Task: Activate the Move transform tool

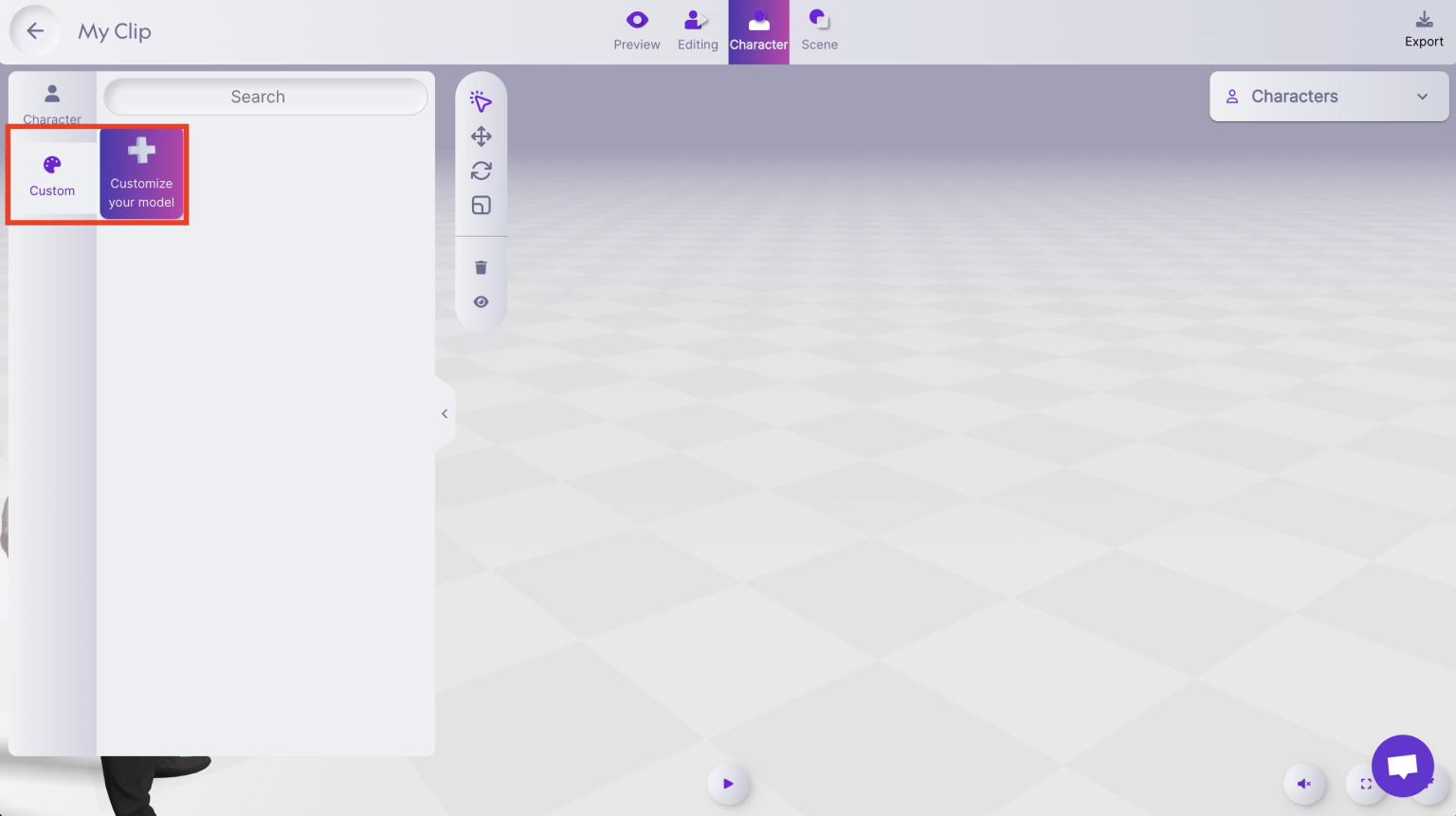Action: pos(481,136)
